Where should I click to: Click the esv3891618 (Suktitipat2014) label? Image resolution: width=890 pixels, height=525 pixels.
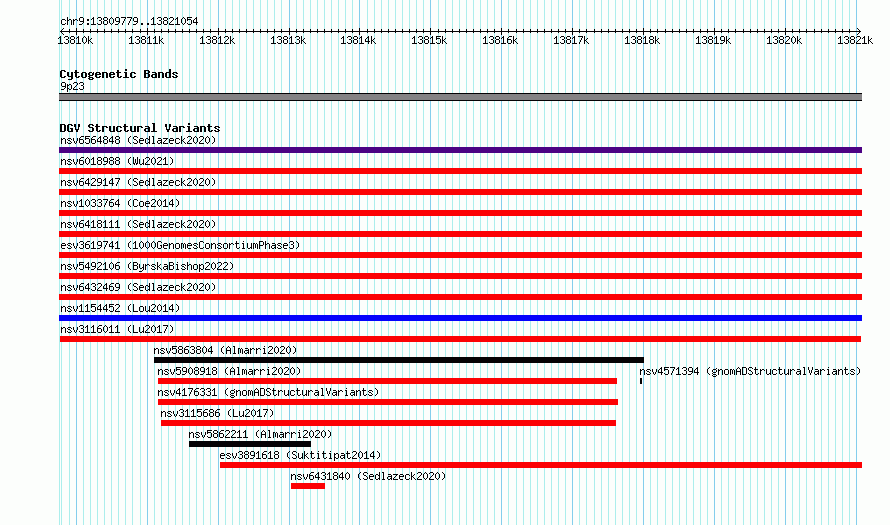click(300, 455)
